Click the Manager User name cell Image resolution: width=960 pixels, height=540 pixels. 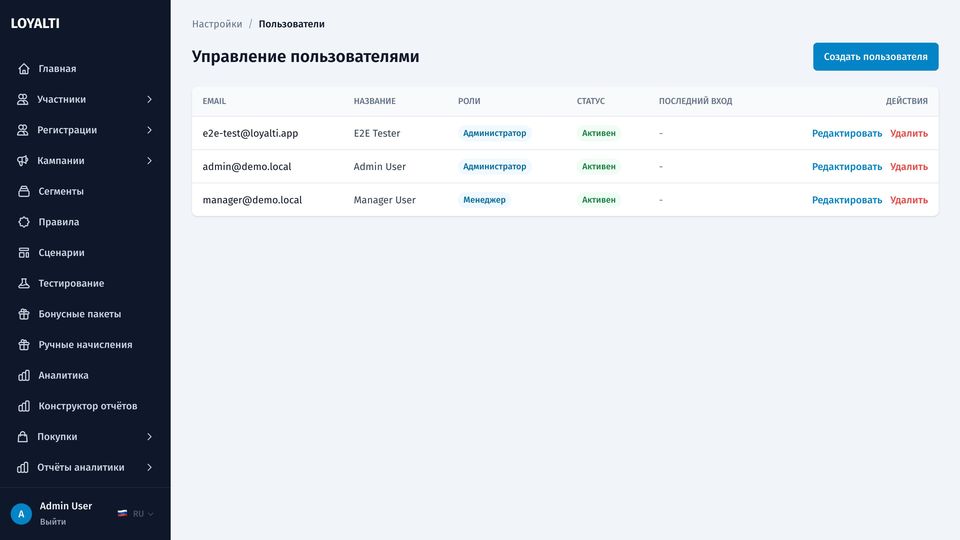point(384,200)
